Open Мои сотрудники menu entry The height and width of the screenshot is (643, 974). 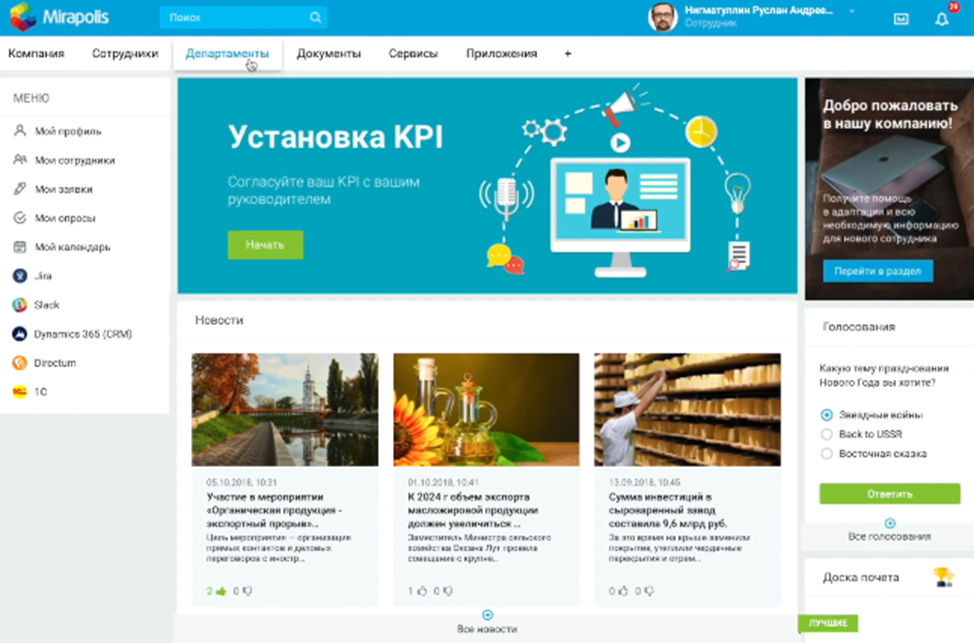(x=75, y=160)
